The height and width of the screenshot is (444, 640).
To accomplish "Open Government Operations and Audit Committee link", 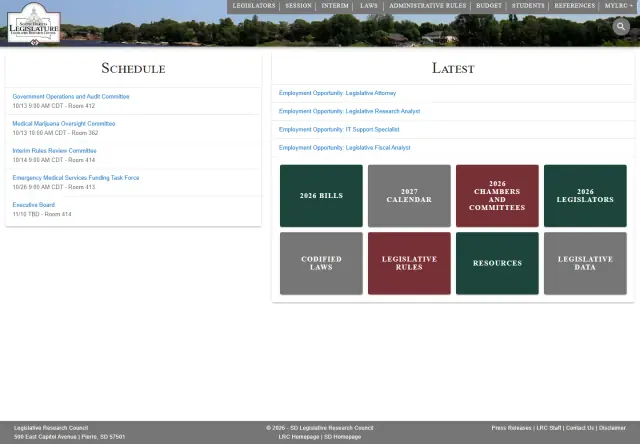I will (71, 97).
